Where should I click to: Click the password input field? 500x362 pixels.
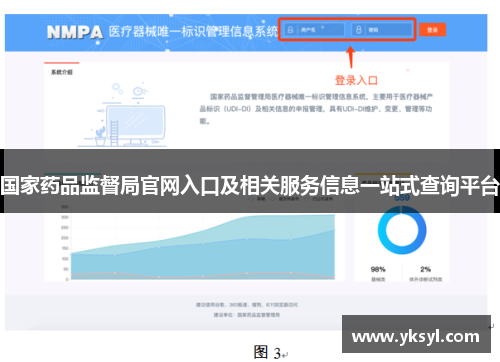[382, 30]
